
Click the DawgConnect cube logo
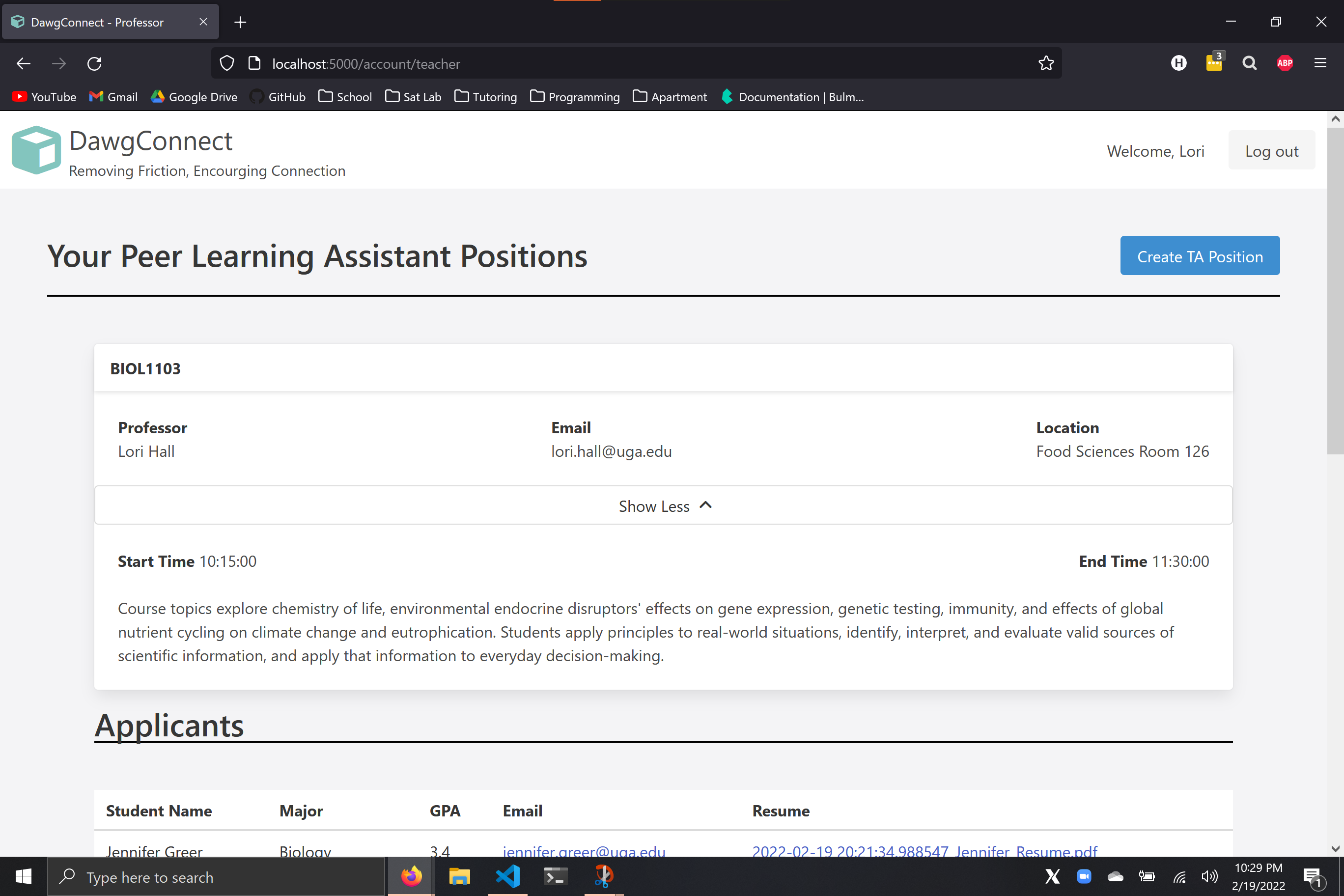click(36, 150)
